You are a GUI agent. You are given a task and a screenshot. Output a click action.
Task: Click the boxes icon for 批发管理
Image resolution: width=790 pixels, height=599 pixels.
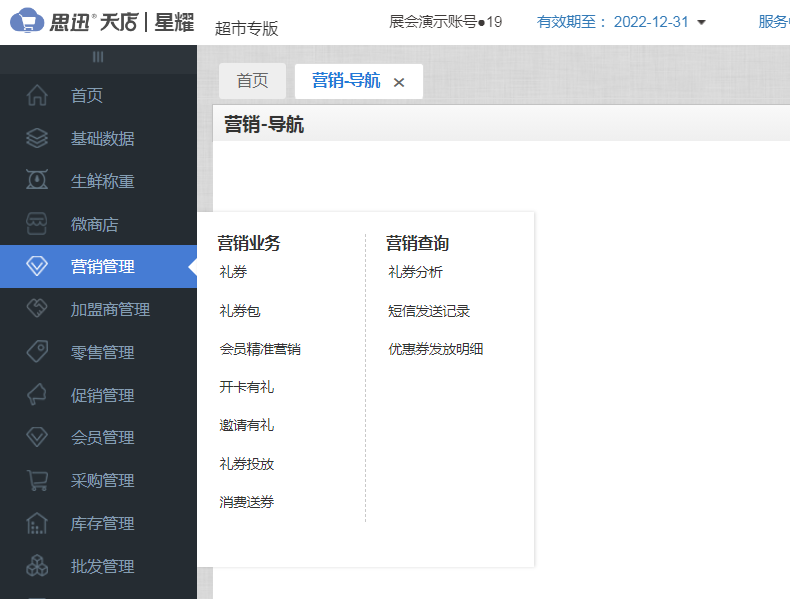click(37, 566)
